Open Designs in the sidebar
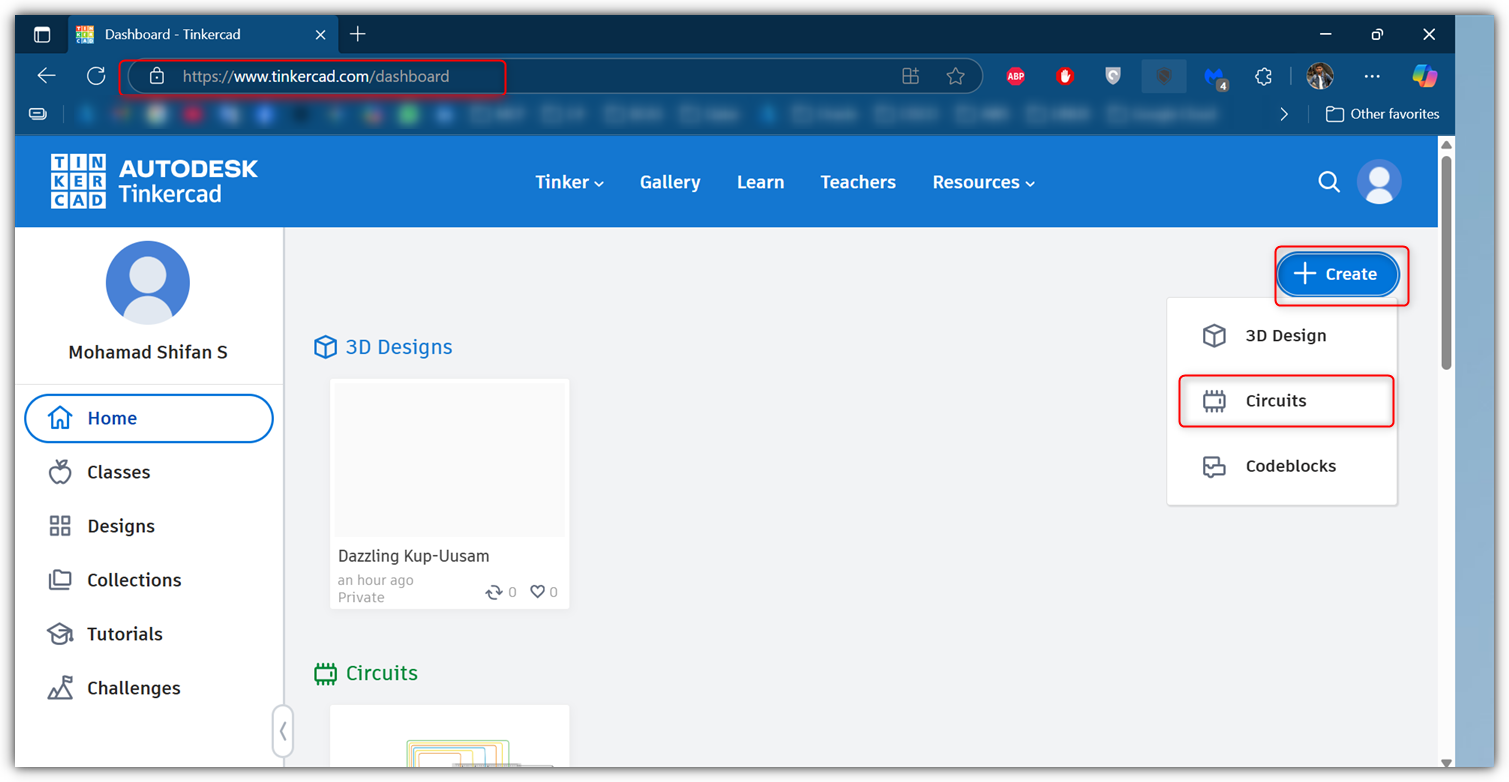The height and width of the screenshot is (782, 1509). coord(149,526)
